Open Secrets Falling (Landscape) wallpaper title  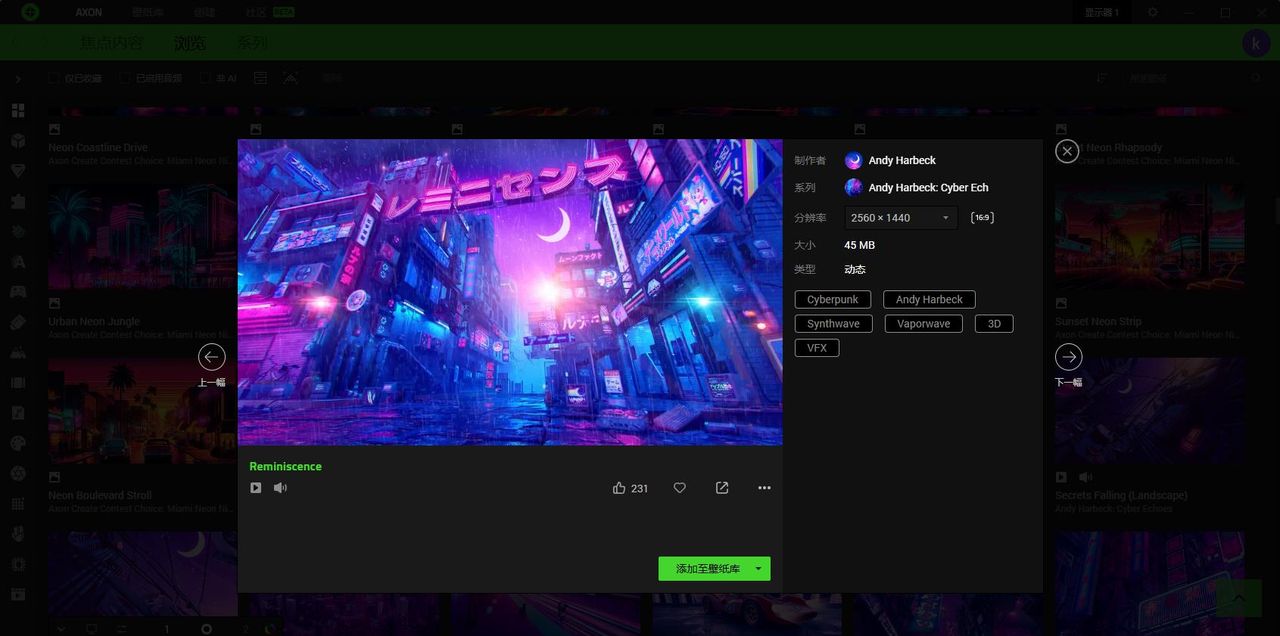pos(1121,496)
